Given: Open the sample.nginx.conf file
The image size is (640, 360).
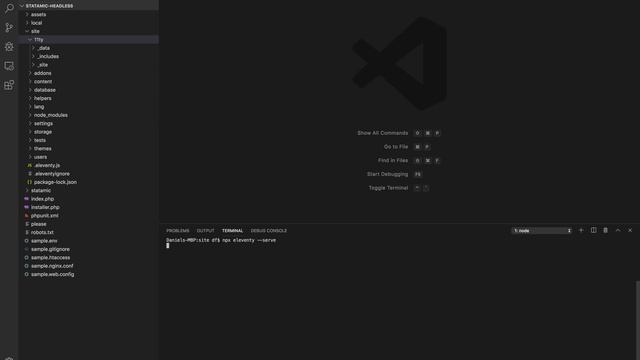Looking at the screenshot, I should coord(89,266).
